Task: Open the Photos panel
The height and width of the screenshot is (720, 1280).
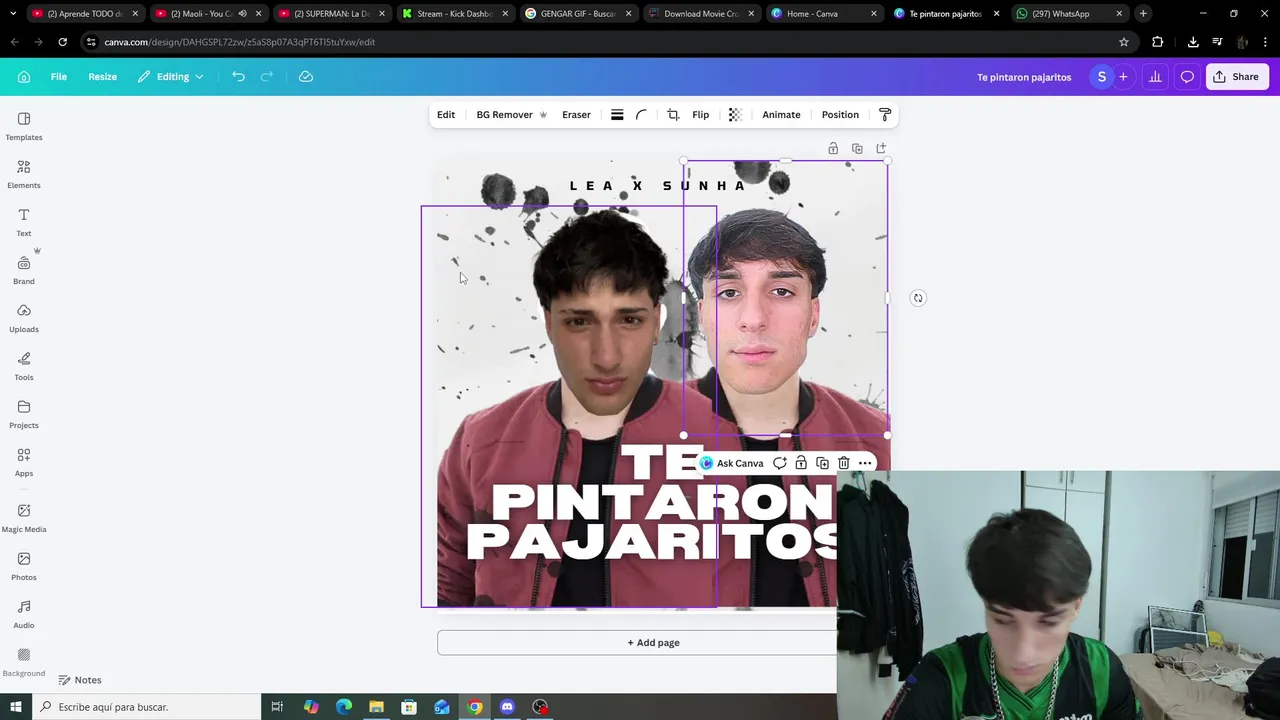Action: (24, 566)
